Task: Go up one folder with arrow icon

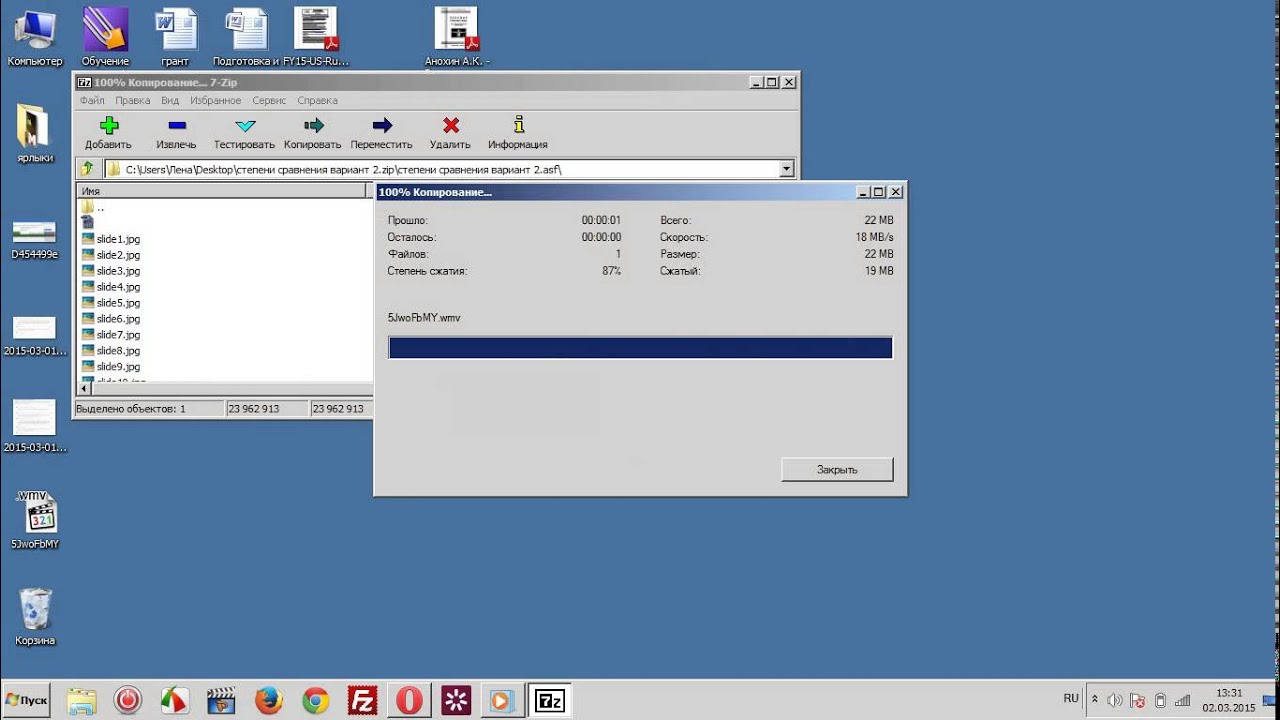Action: [88, 169]
